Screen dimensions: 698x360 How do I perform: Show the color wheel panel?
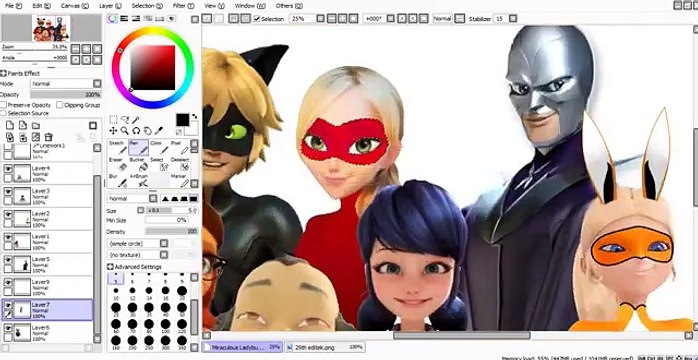[113, 18]
